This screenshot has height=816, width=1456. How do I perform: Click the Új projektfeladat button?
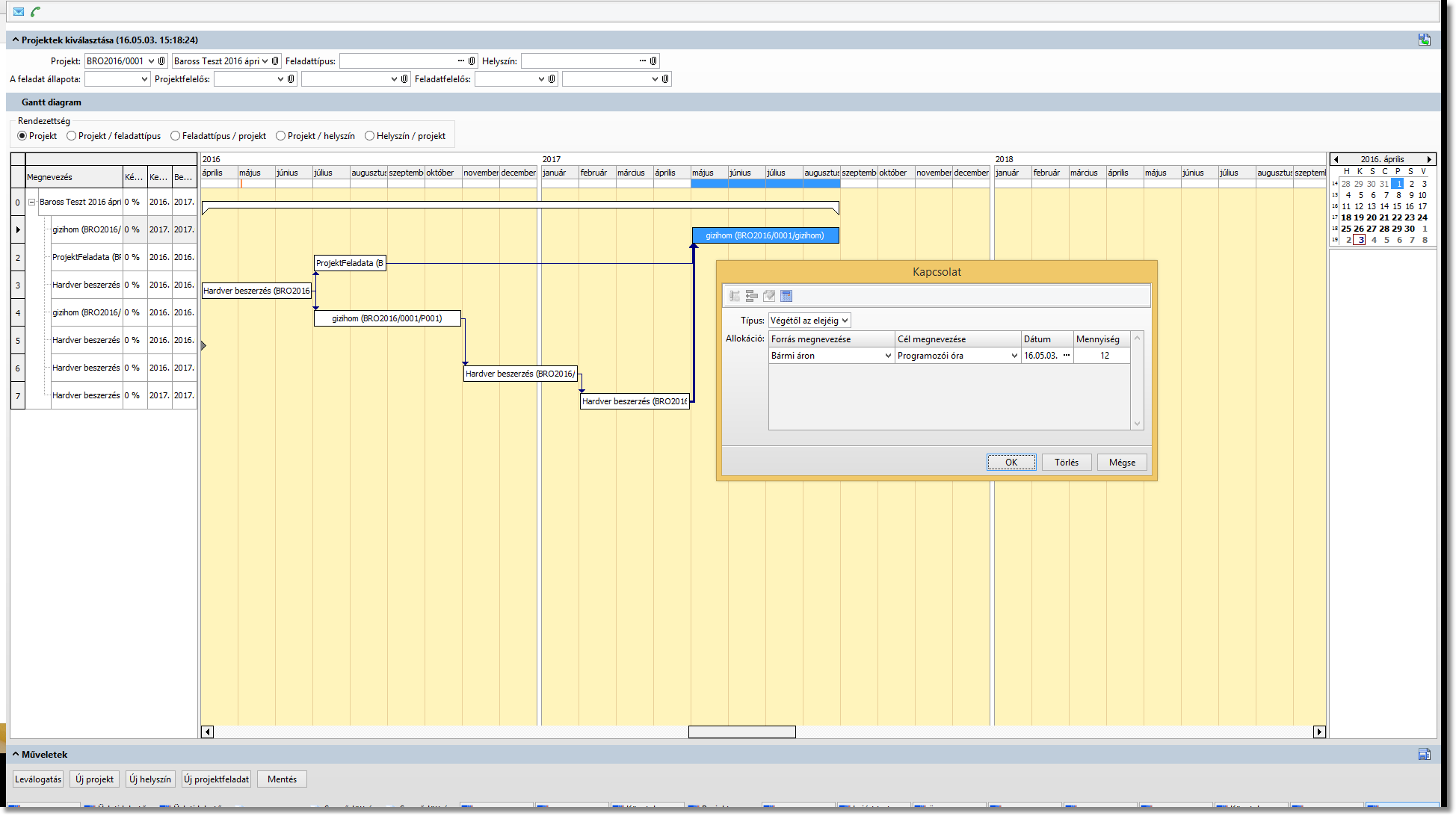tap(217, 779)
